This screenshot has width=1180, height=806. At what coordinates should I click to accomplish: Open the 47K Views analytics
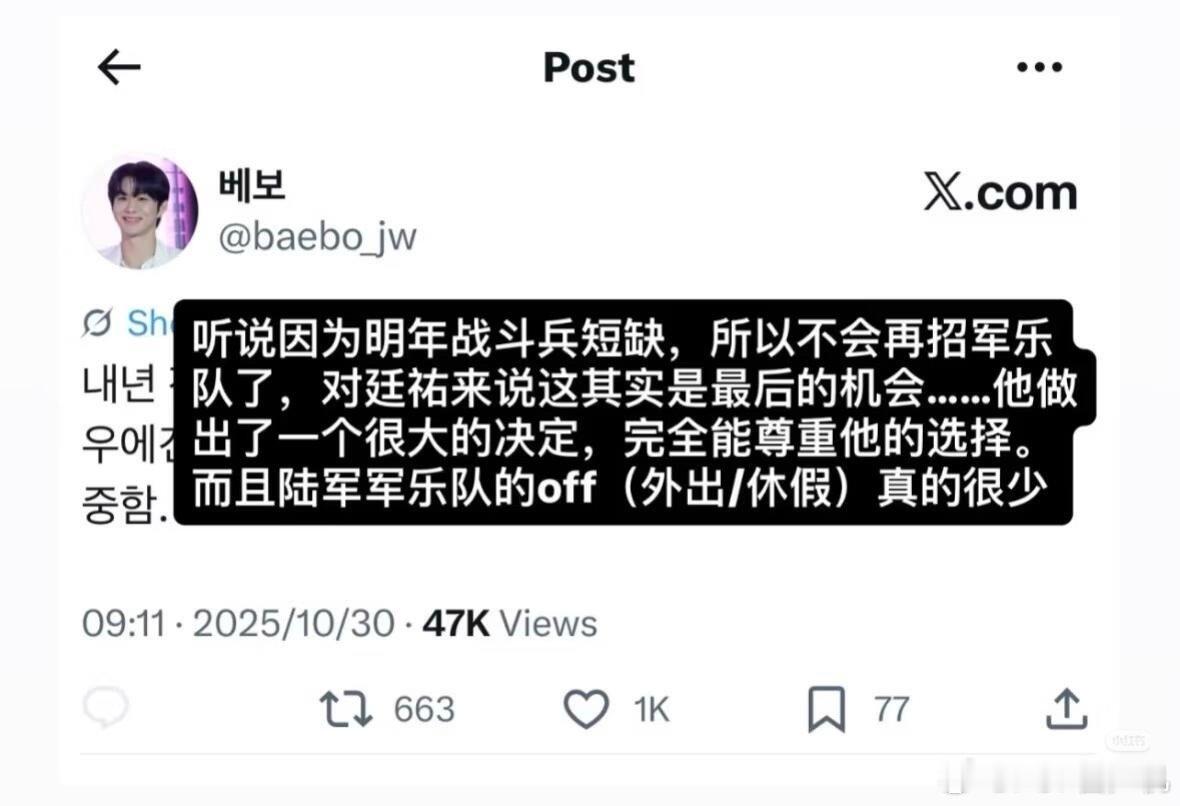pos(509,624)
